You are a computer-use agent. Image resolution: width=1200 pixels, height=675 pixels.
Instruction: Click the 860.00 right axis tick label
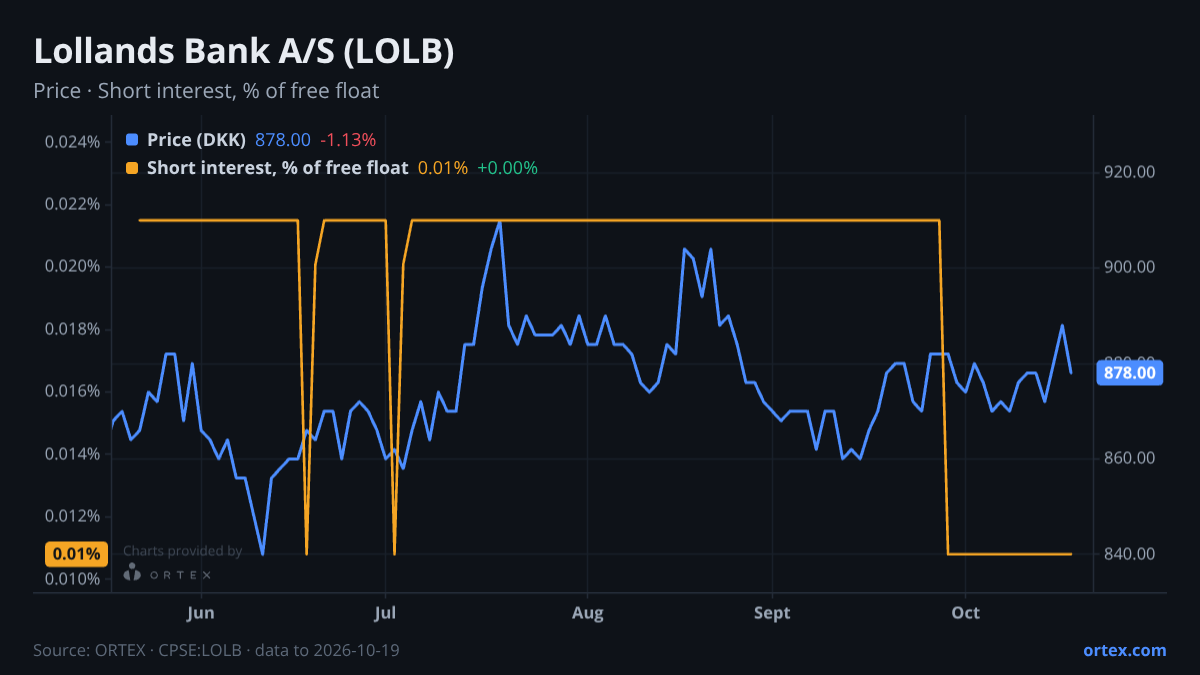[1130, 458]
